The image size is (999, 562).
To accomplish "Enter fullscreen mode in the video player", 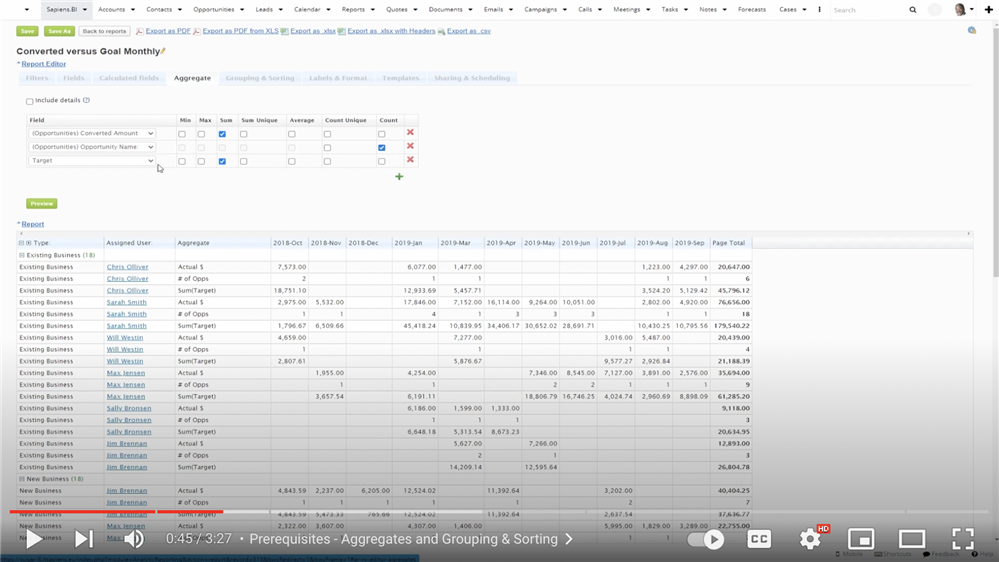I will 962,539.
